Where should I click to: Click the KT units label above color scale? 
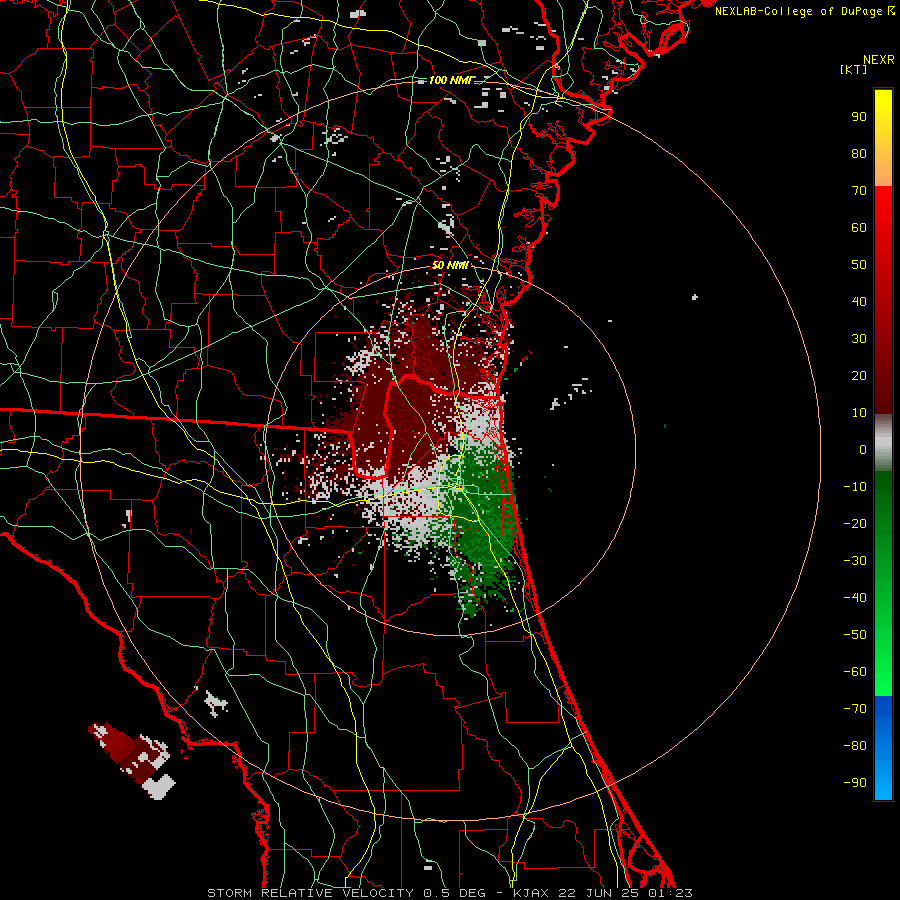pos(853,69)
